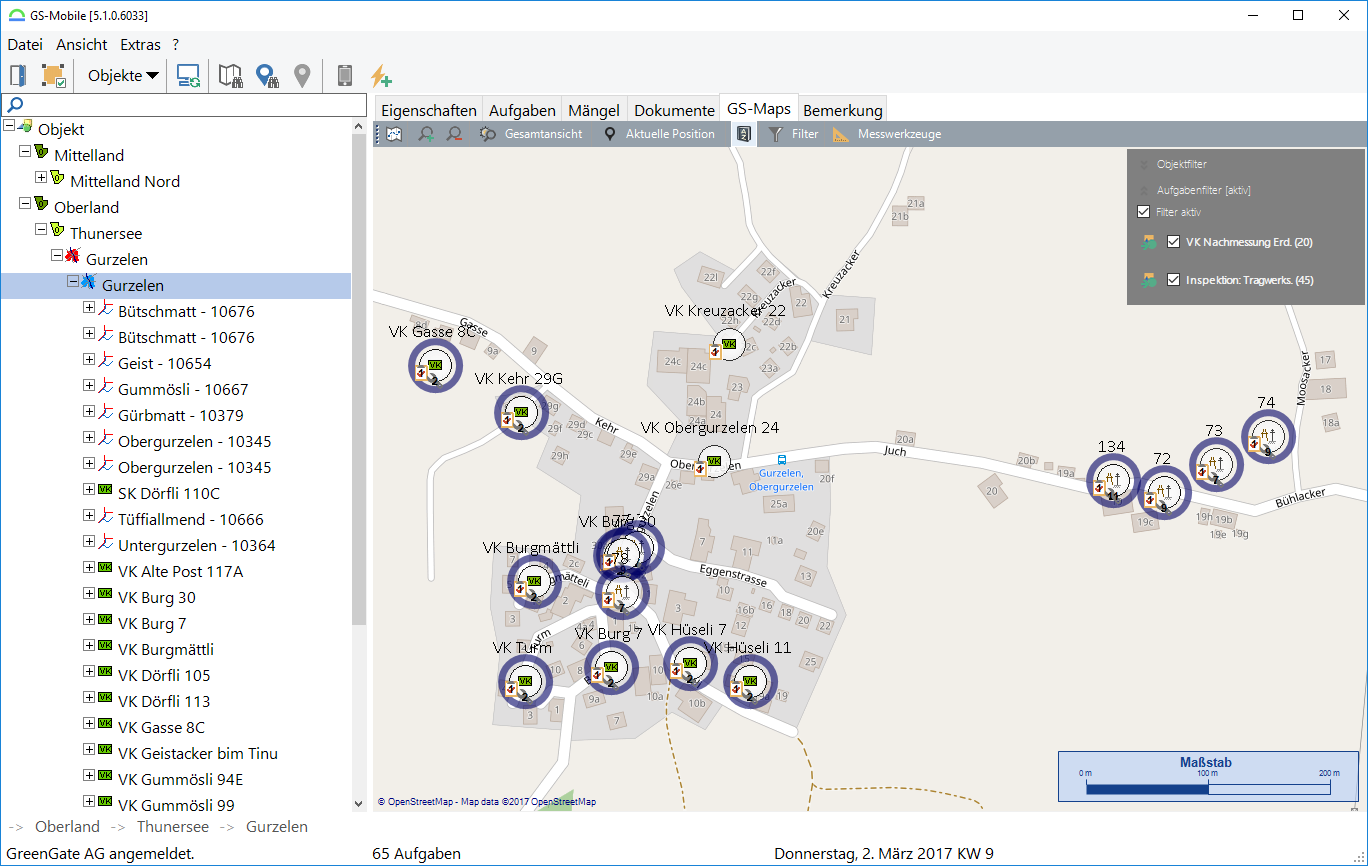This screenshot has width=1368, height=866.
Task: Expand the Mittelland Nord node
Action: pos(41,177)
